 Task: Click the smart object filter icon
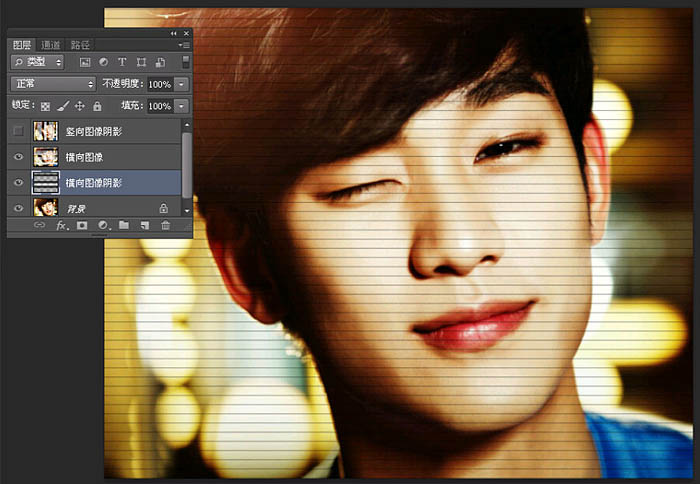[160, 62]
